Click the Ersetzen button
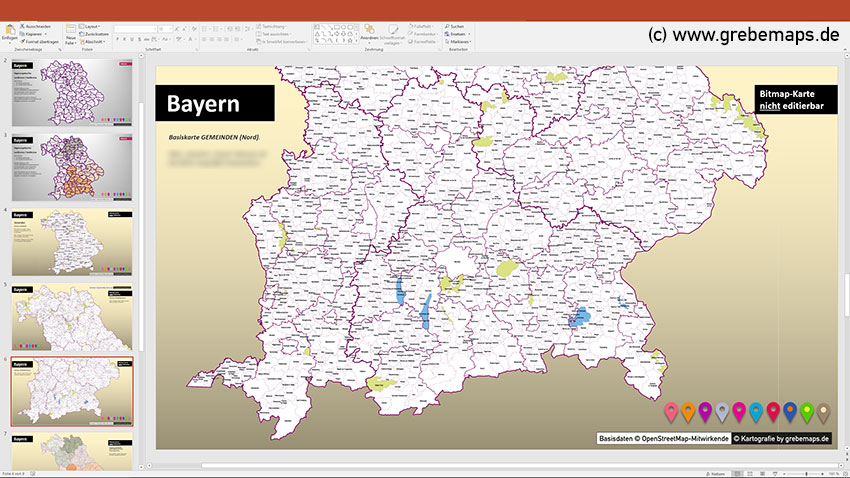The height and width of the screenshot is (478, 850). (x=456, y=33)
